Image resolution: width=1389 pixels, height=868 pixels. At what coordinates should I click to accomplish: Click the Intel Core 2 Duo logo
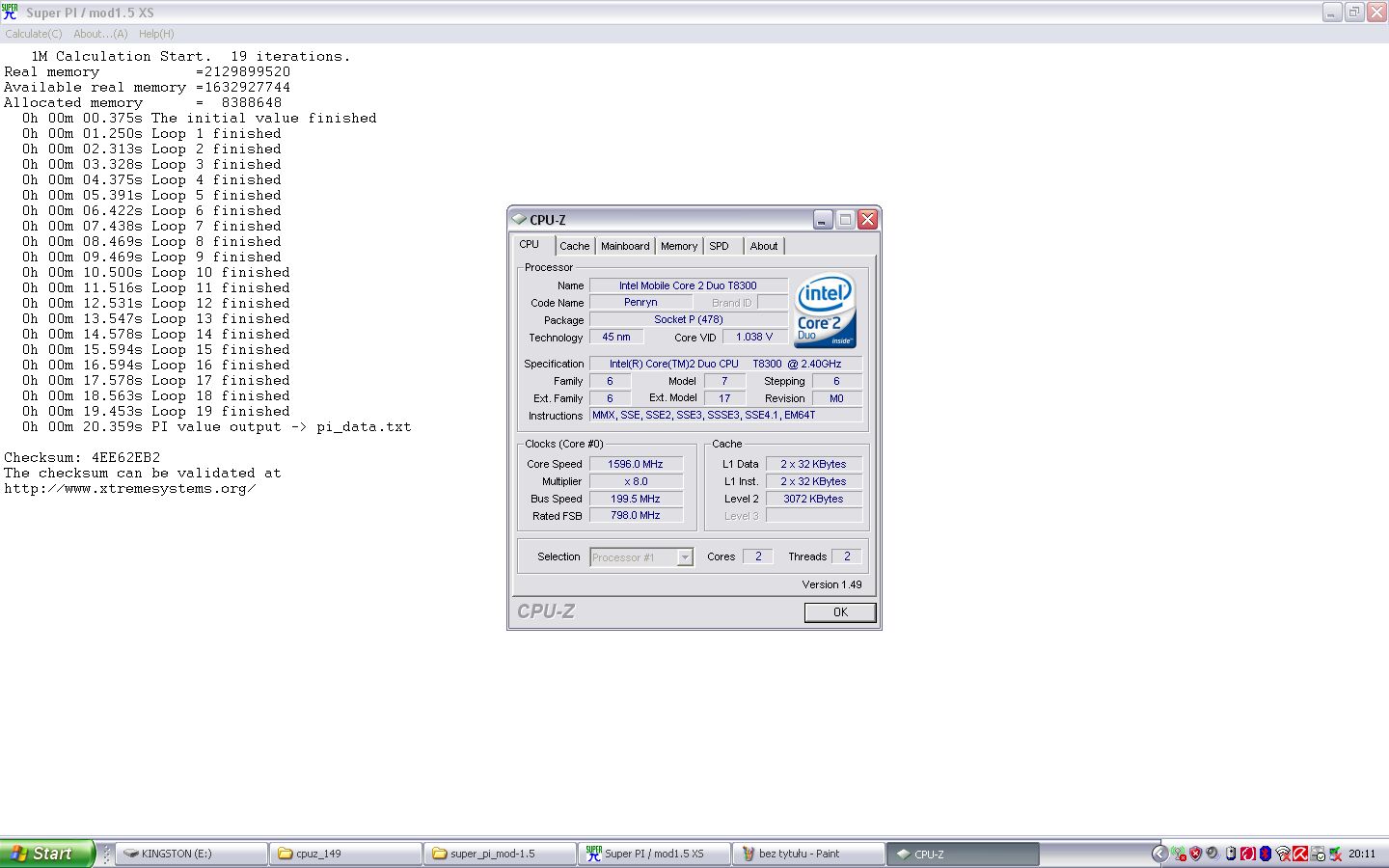(x=825, y=312)
